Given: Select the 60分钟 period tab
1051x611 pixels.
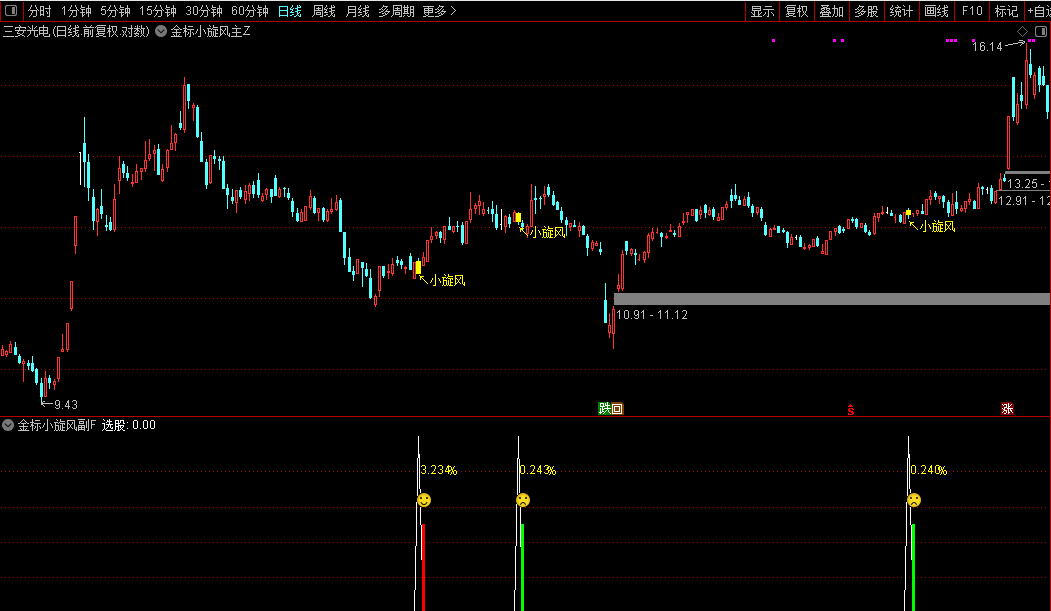Looking at the screenshot, I should tap(249, 11).
